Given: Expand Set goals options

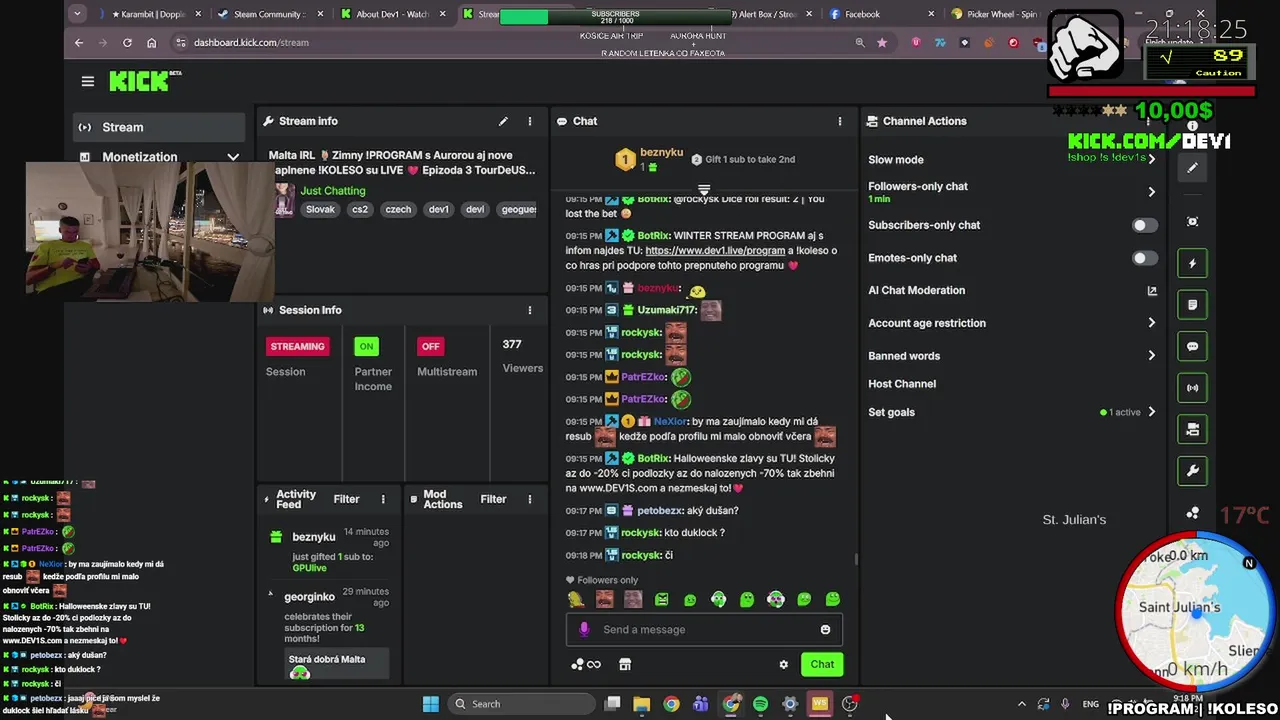Looking at the screenshot, I should click(x=1152, y=412).
